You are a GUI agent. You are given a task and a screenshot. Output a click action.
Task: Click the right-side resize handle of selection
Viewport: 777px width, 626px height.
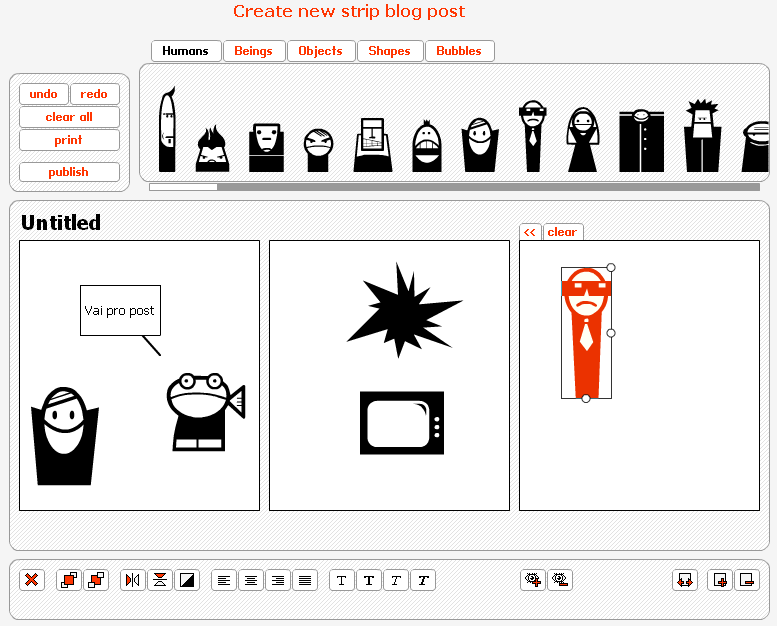611,333
